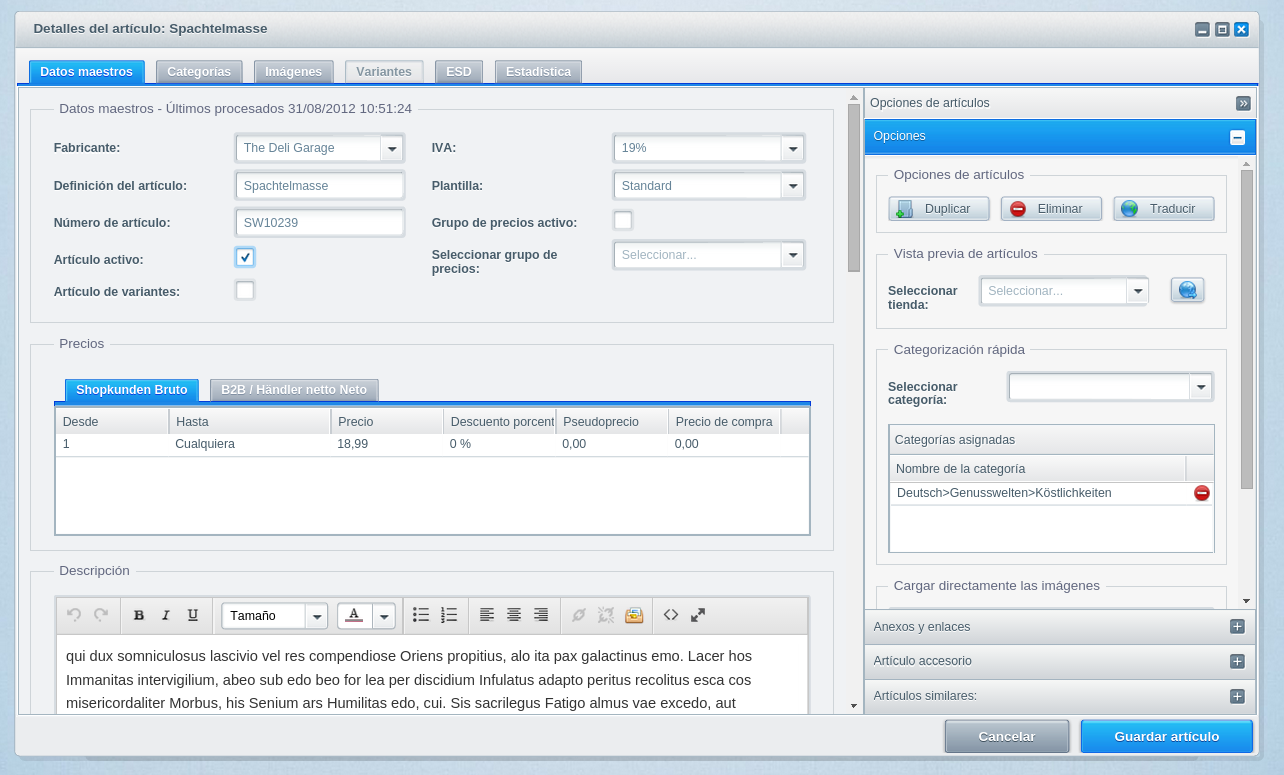Screen dimensions: 1284x775
Task: Insert bulleted list in description
Action: click(x=421, y=615)
